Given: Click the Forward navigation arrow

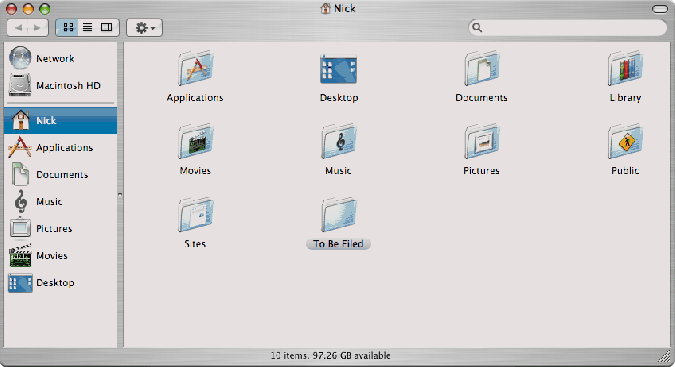Looking at the screenshot, I should click(x=38, y=28).
